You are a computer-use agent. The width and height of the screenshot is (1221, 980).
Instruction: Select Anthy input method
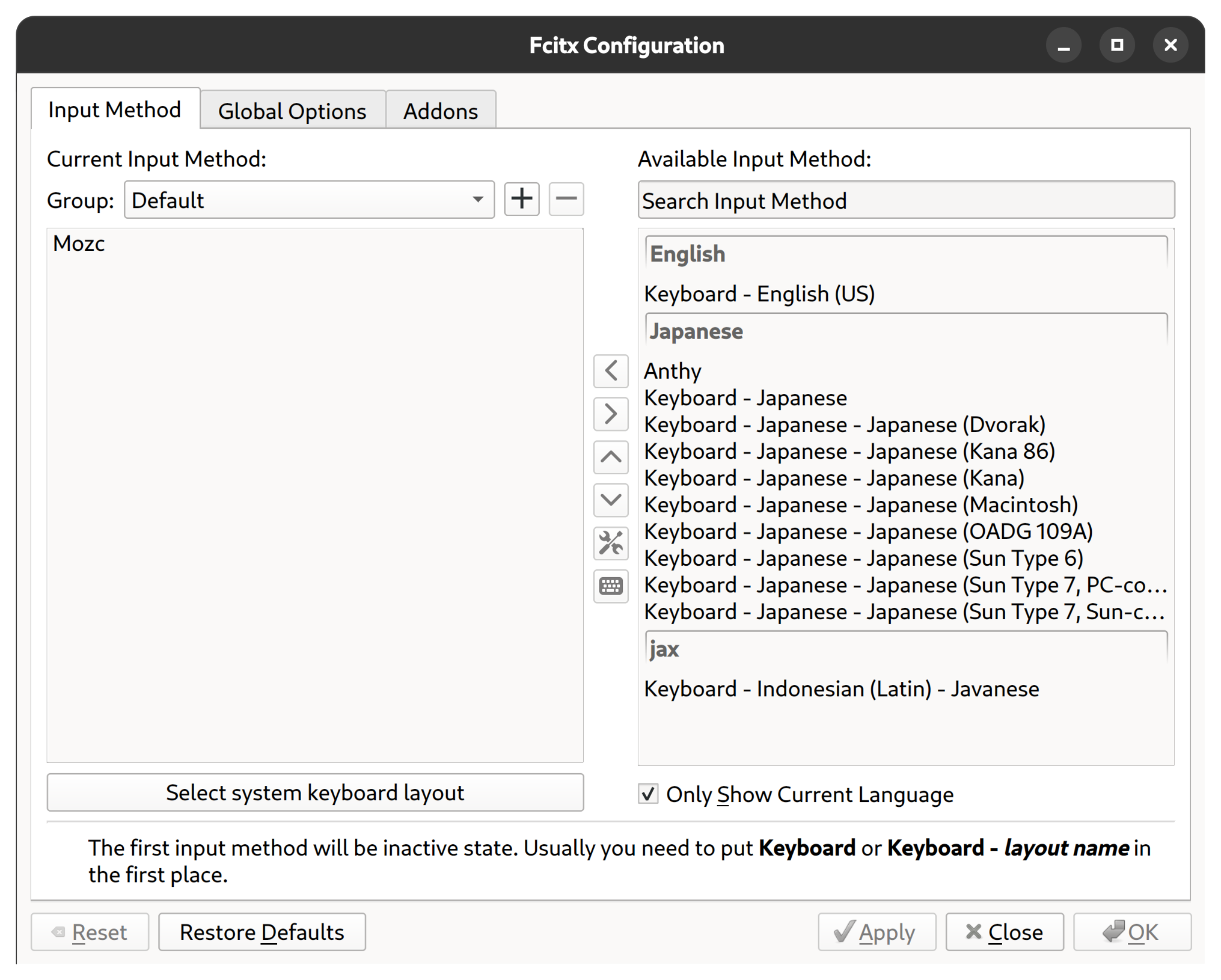pos(906,371)
